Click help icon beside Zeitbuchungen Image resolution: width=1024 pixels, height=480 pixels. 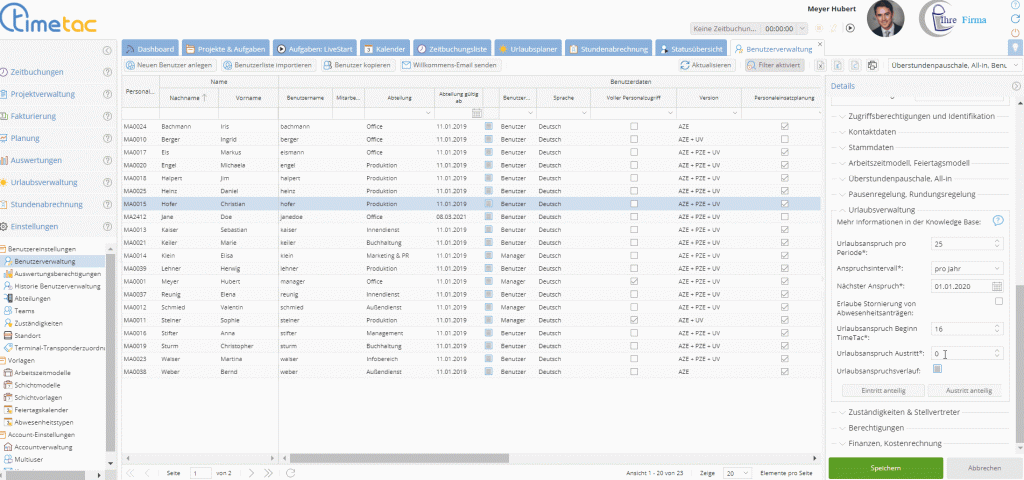click(106, 72)
